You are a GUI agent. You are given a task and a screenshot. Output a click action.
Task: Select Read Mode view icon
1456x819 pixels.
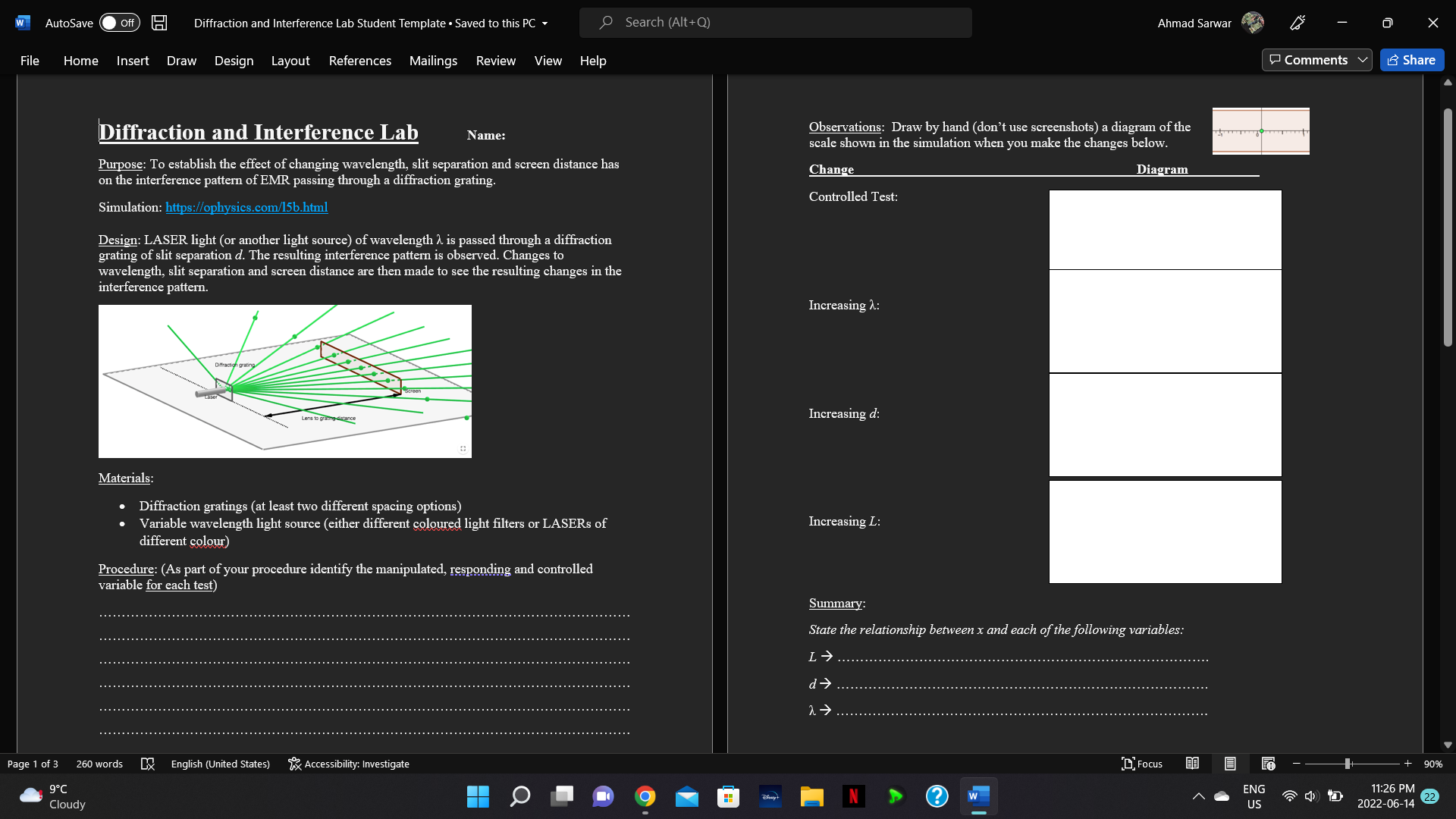[1192, 764]
